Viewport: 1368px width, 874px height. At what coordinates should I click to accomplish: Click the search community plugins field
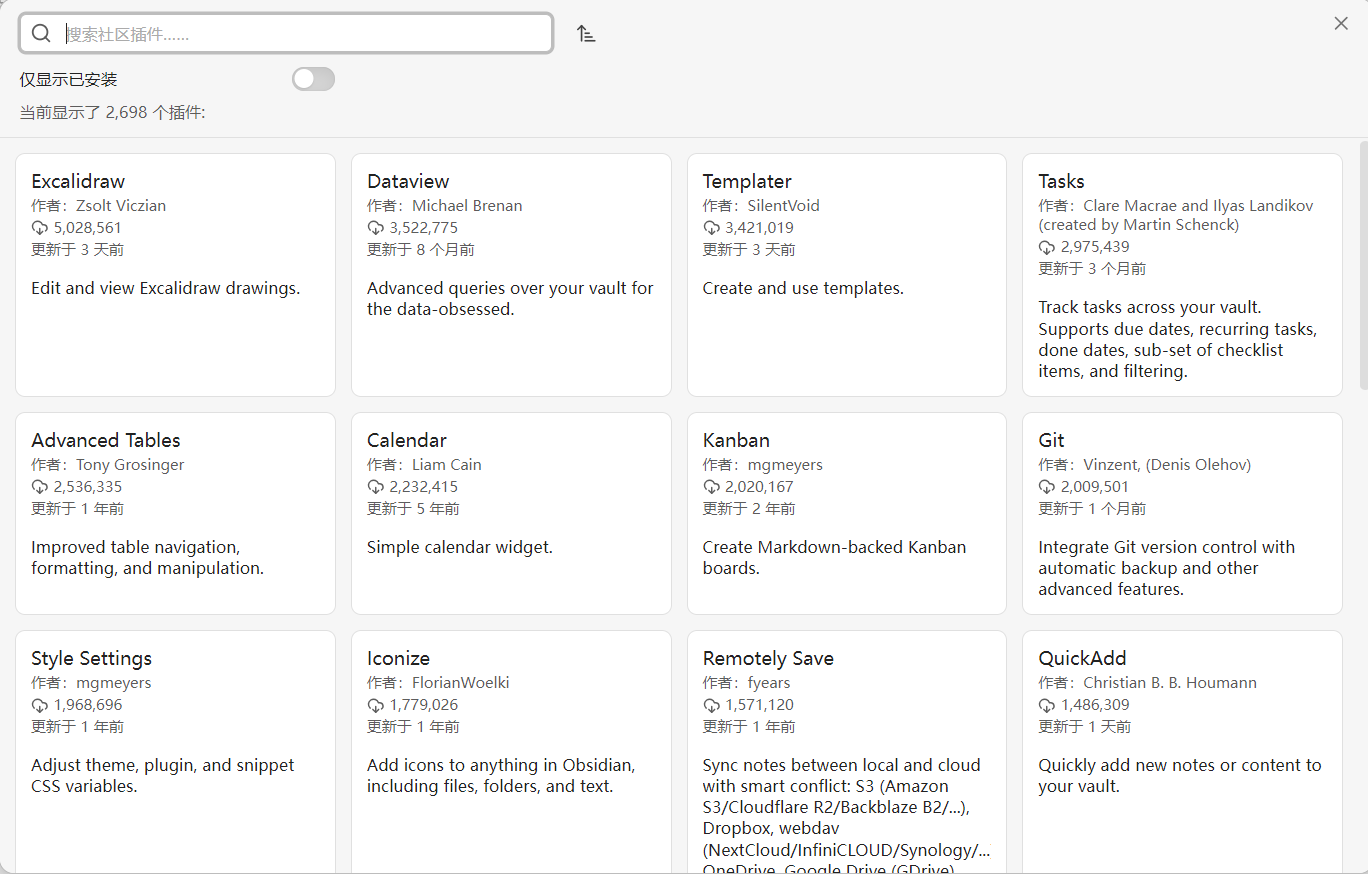(x=300, y=33)
